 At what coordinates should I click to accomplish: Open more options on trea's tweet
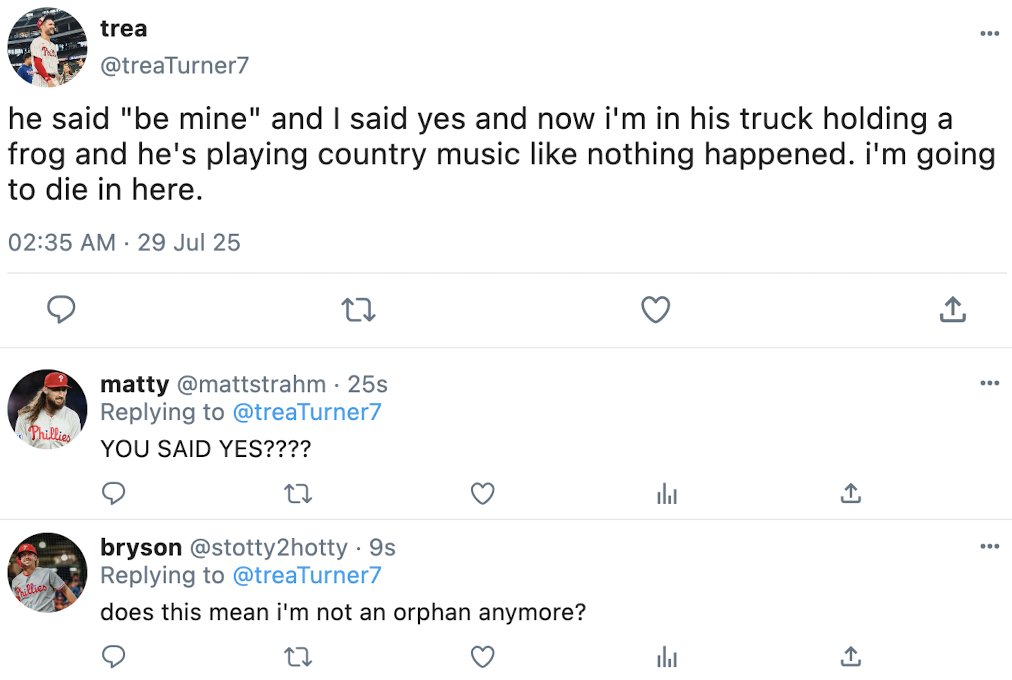point(989,34)
